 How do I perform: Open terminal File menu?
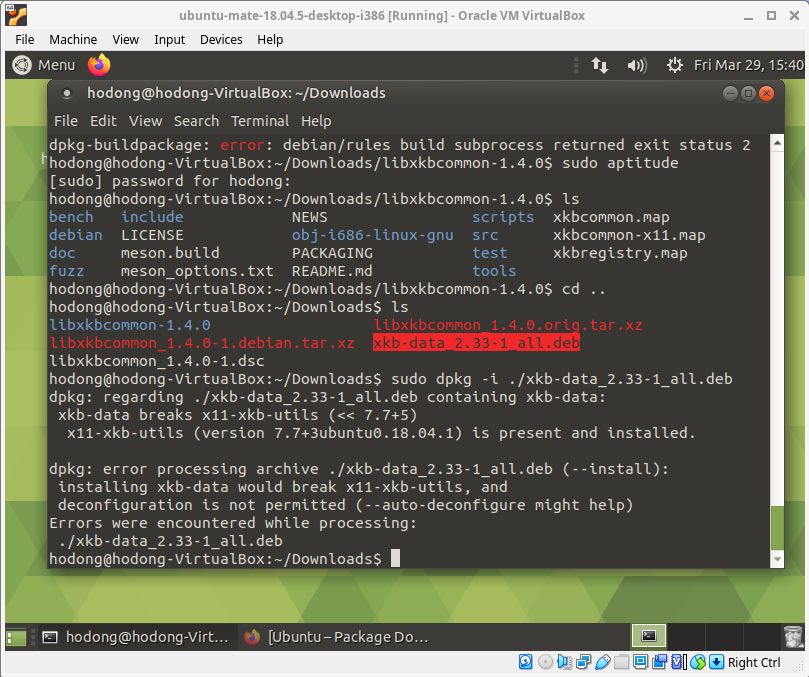(x=66, y=121)
